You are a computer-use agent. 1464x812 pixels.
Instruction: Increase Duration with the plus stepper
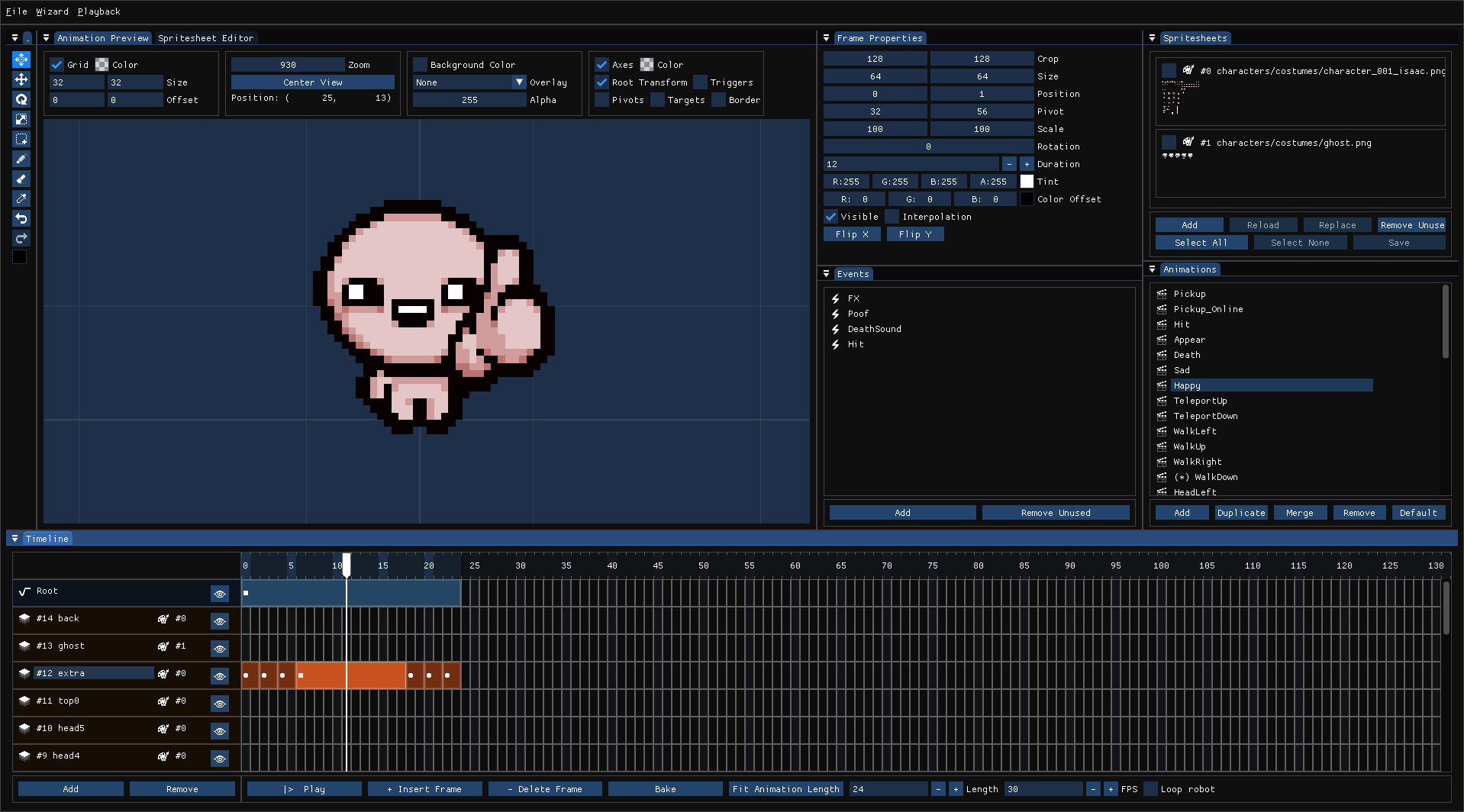point(1027,164)
